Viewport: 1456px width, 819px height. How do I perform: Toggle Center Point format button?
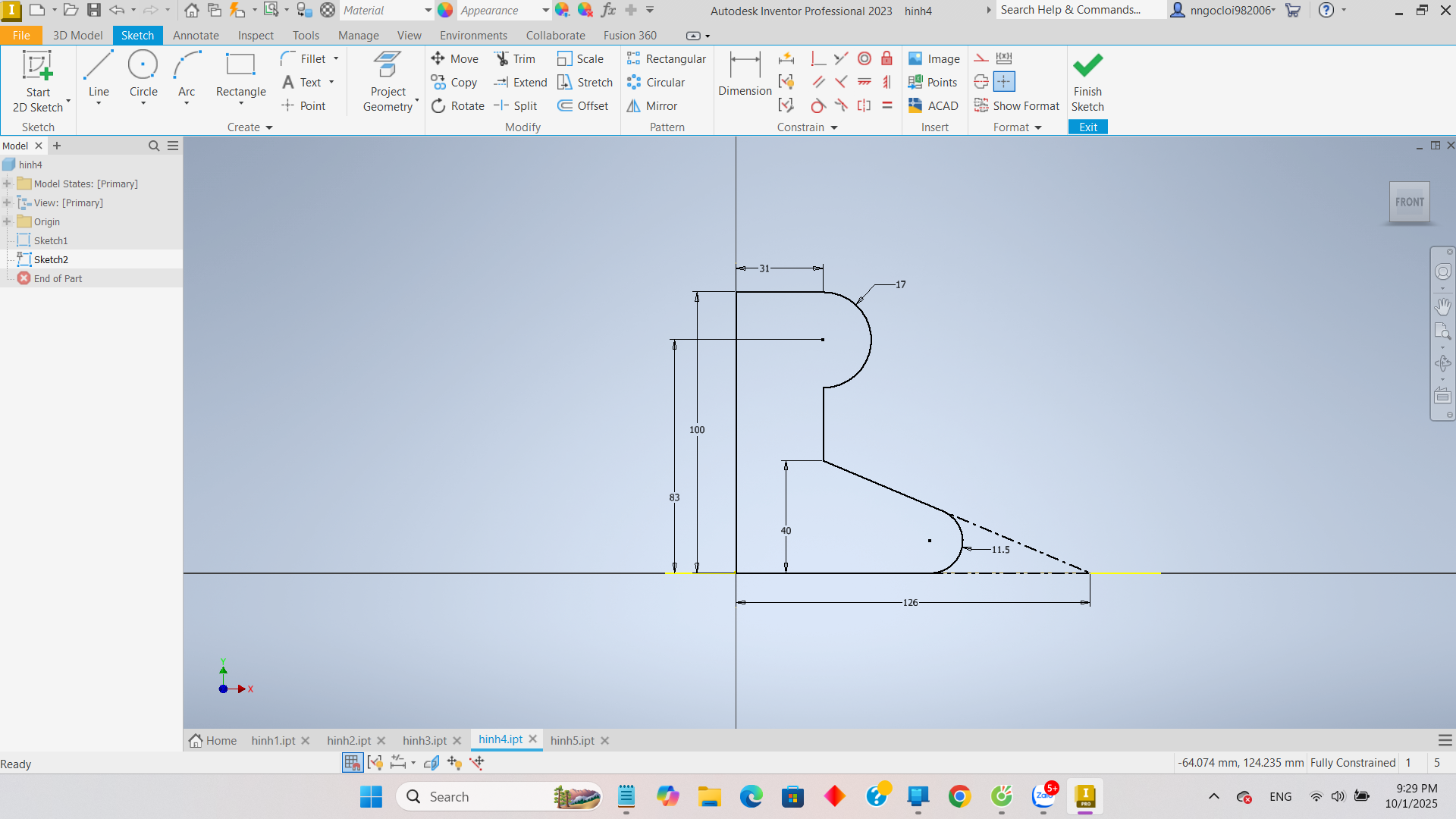point(1003,82)
